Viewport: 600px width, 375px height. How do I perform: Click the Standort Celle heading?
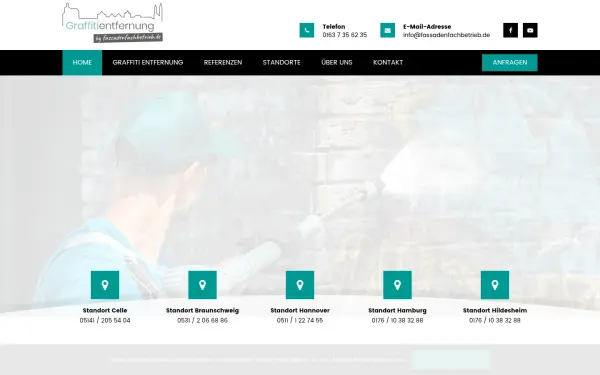click(x=105, y=310)
